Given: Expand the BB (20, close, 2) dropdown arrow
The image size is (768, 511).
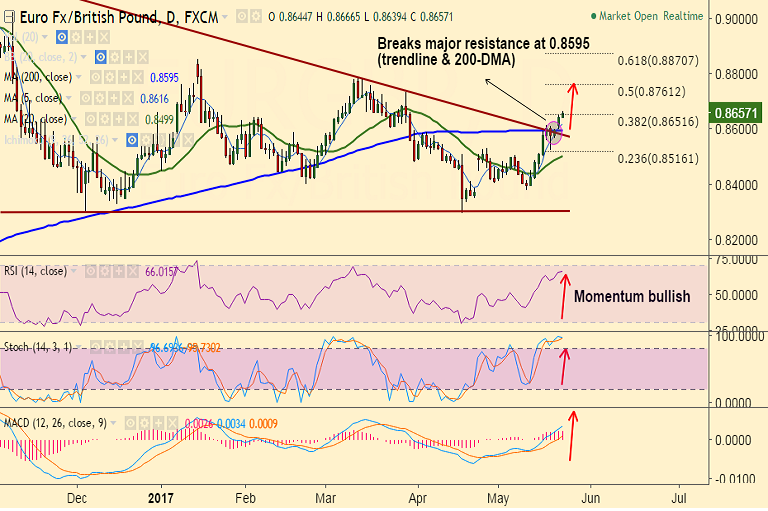Looking at the screenshot, I should (84, 57).
